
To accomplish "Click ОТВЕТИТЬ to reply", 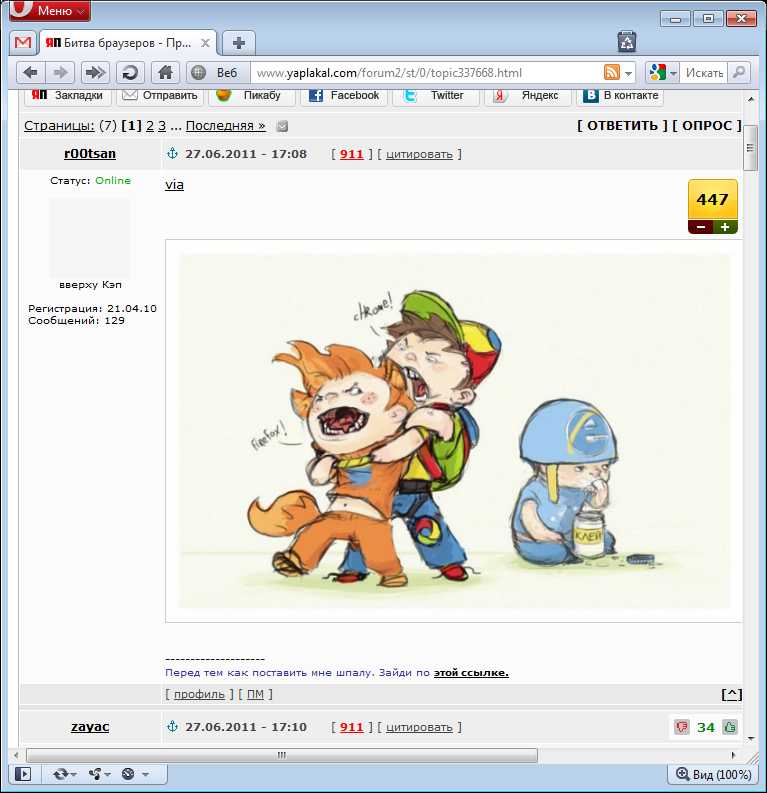I will pyautogui.click(x=622, y=125).
